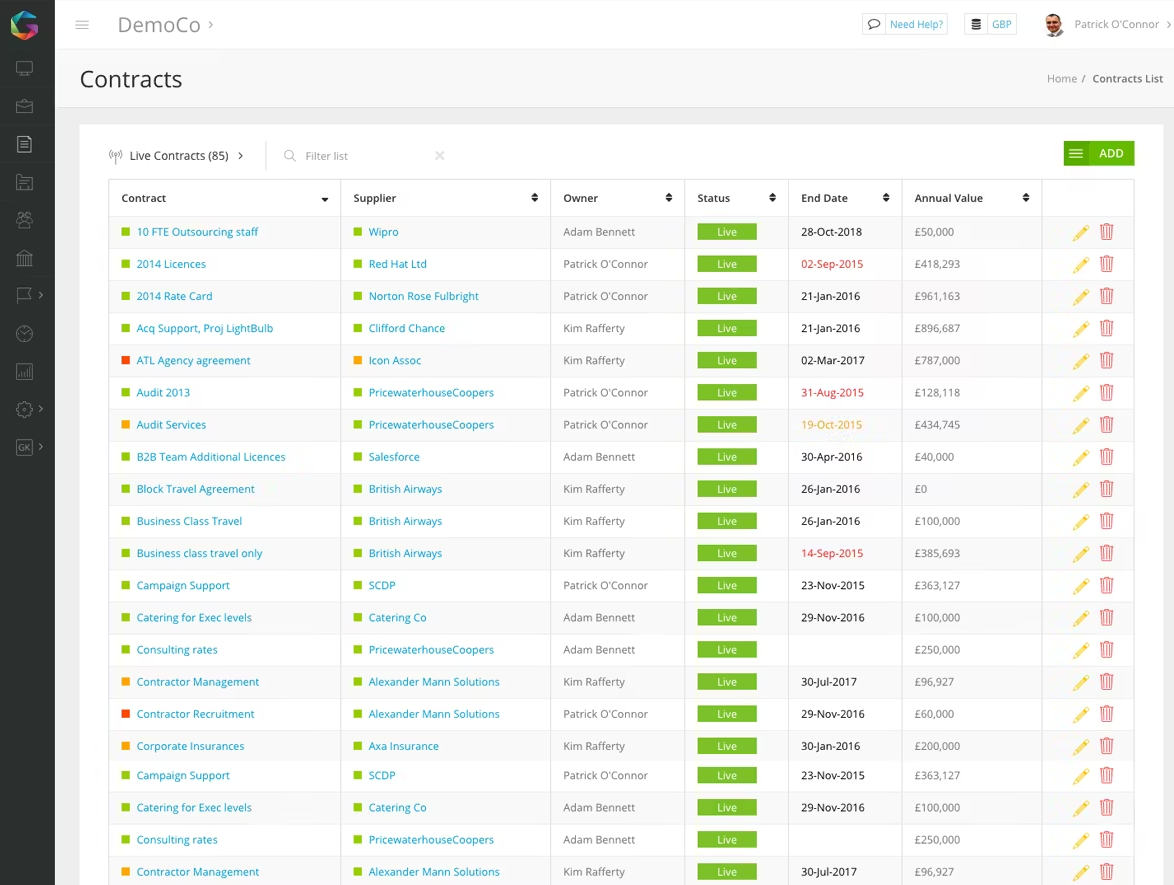Delete the 2014 Licences contract via trash icon
The width and height of the screenshot is (1174, 885).
click(1106, 263)
